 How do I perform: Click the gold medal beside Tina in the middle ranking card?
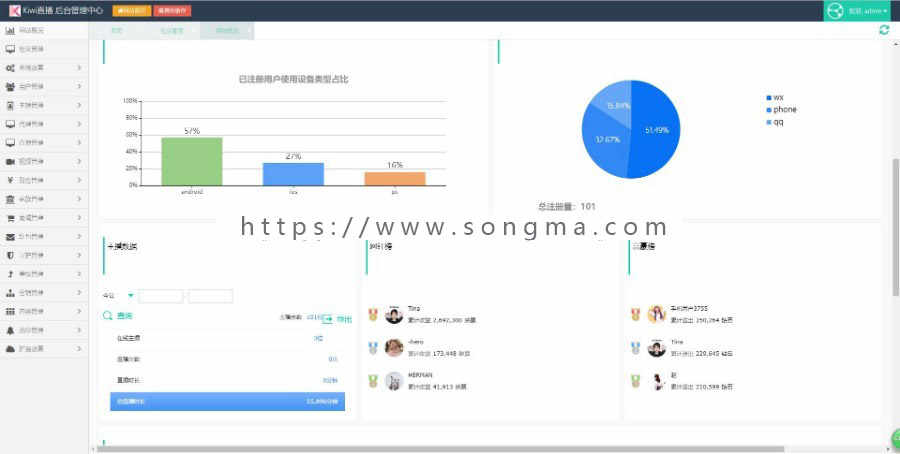373,315
